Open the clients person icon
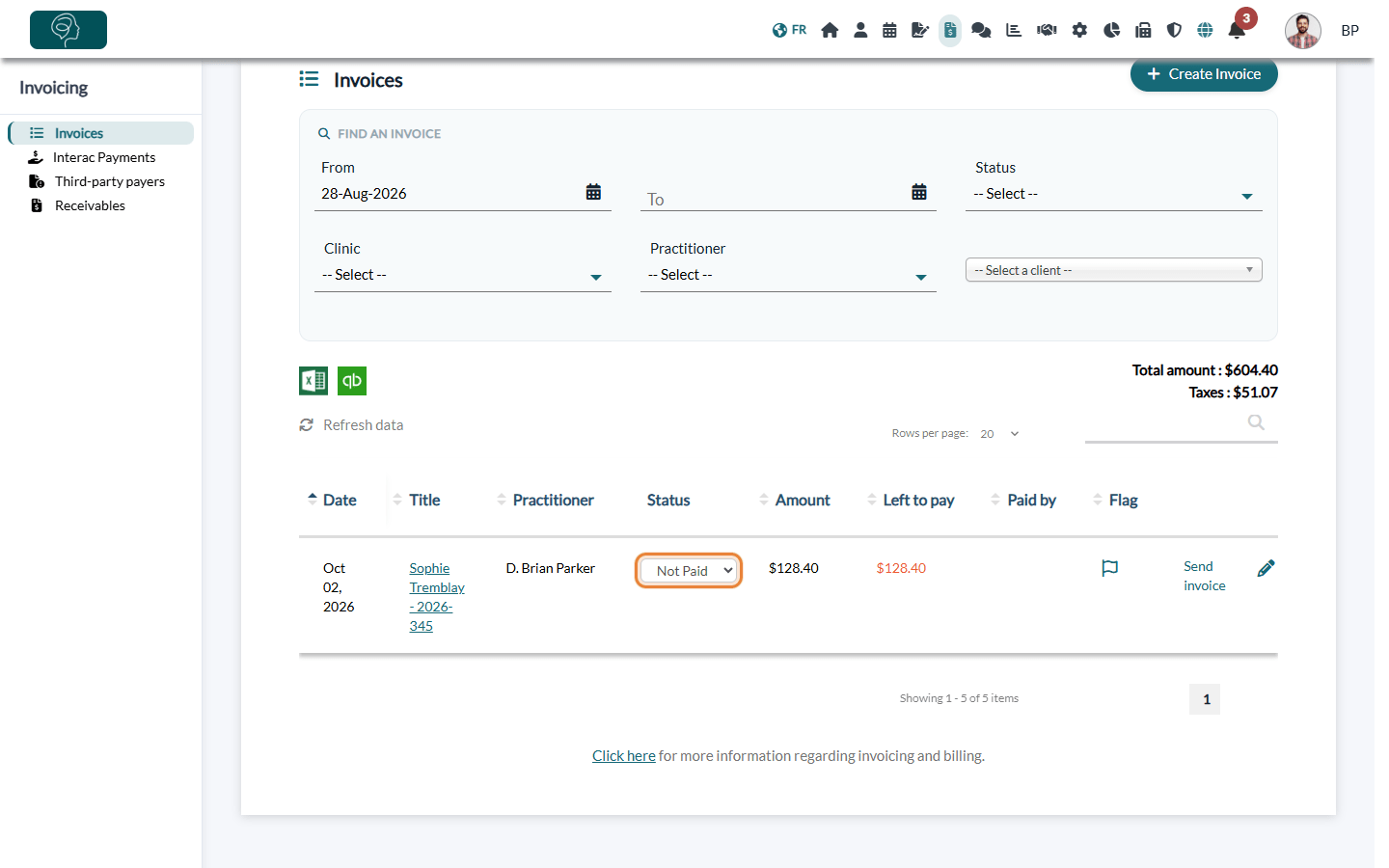The image size is (1389, 868). 860,30
